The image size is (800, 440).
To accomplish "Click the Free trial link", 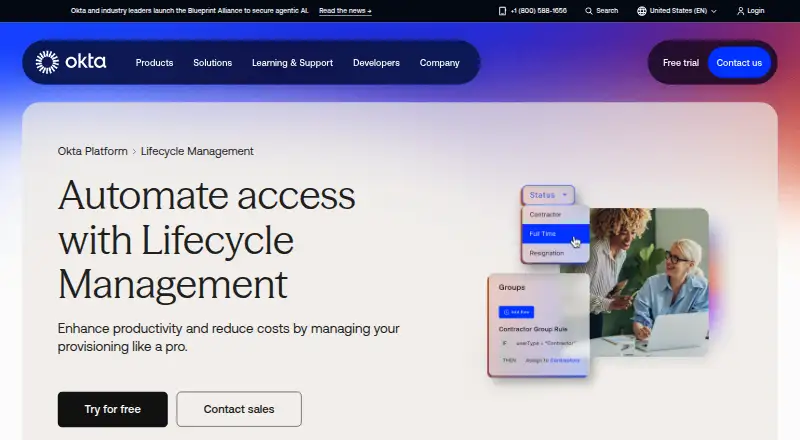I will [x=681, y=63].
